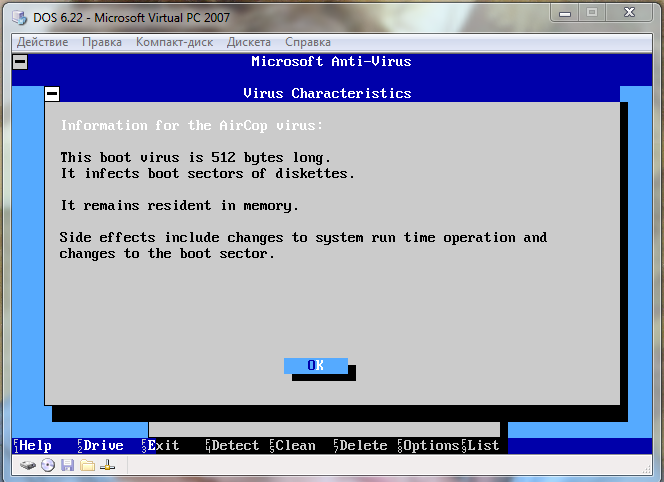The width and height of the screenshot is (664, 482).
Task: Click the 'Virus Characteristics' dialog title
Action: coord(327,93)
